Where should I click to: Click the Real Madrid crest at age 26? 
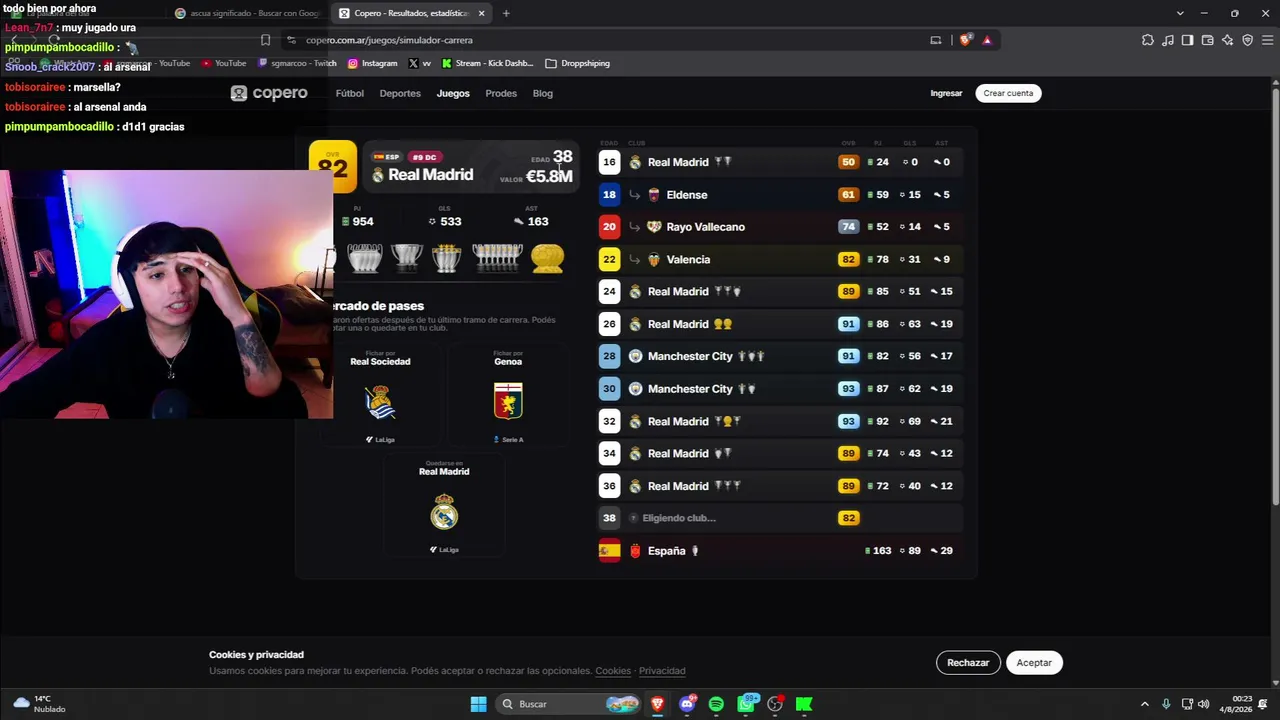[x=635, y=324]
